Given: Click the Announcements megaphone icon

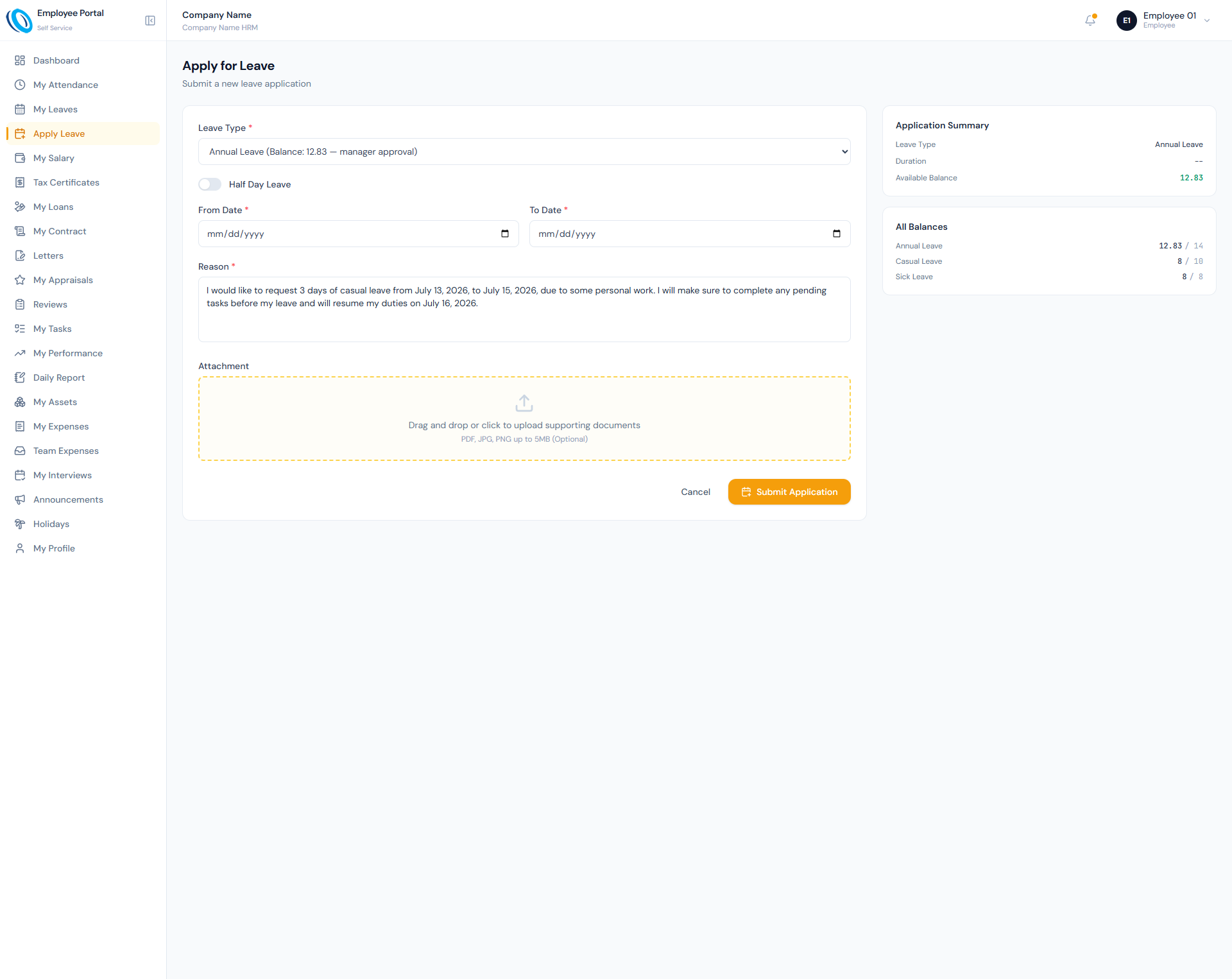Looking at the screenshot, I should tap(20, 499).
